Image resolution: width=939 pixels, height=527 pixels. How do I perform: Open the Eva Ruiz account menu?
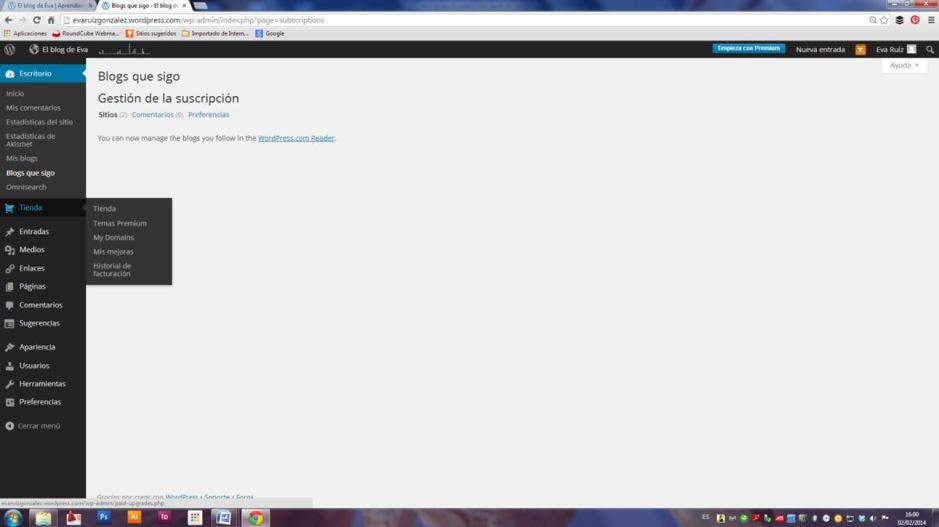(x=895, y=49)
